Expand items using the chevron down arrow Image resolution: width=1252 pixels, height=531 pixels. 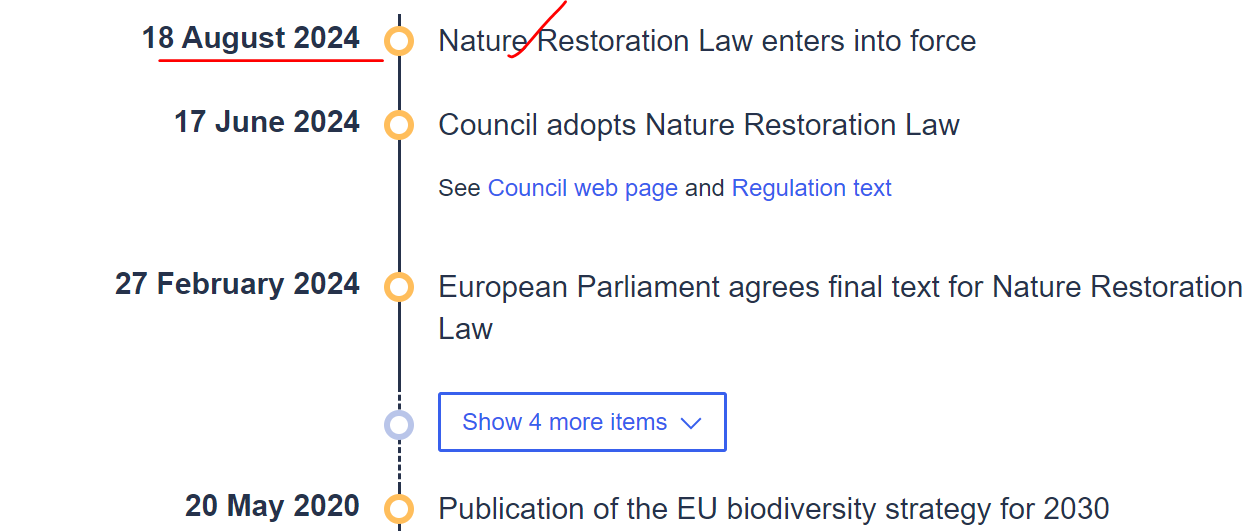(691, 423)
